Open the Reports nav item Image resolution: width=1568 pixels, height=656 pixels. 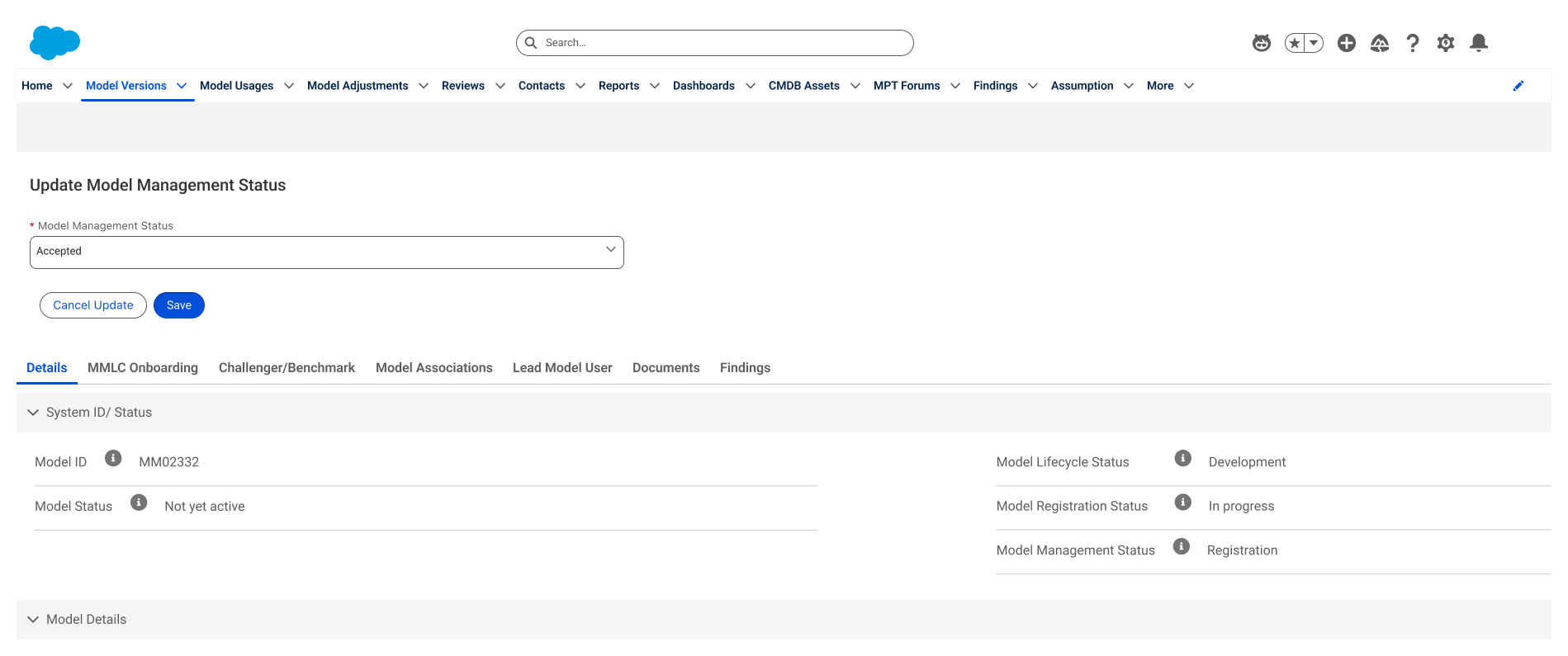[619, 86]
